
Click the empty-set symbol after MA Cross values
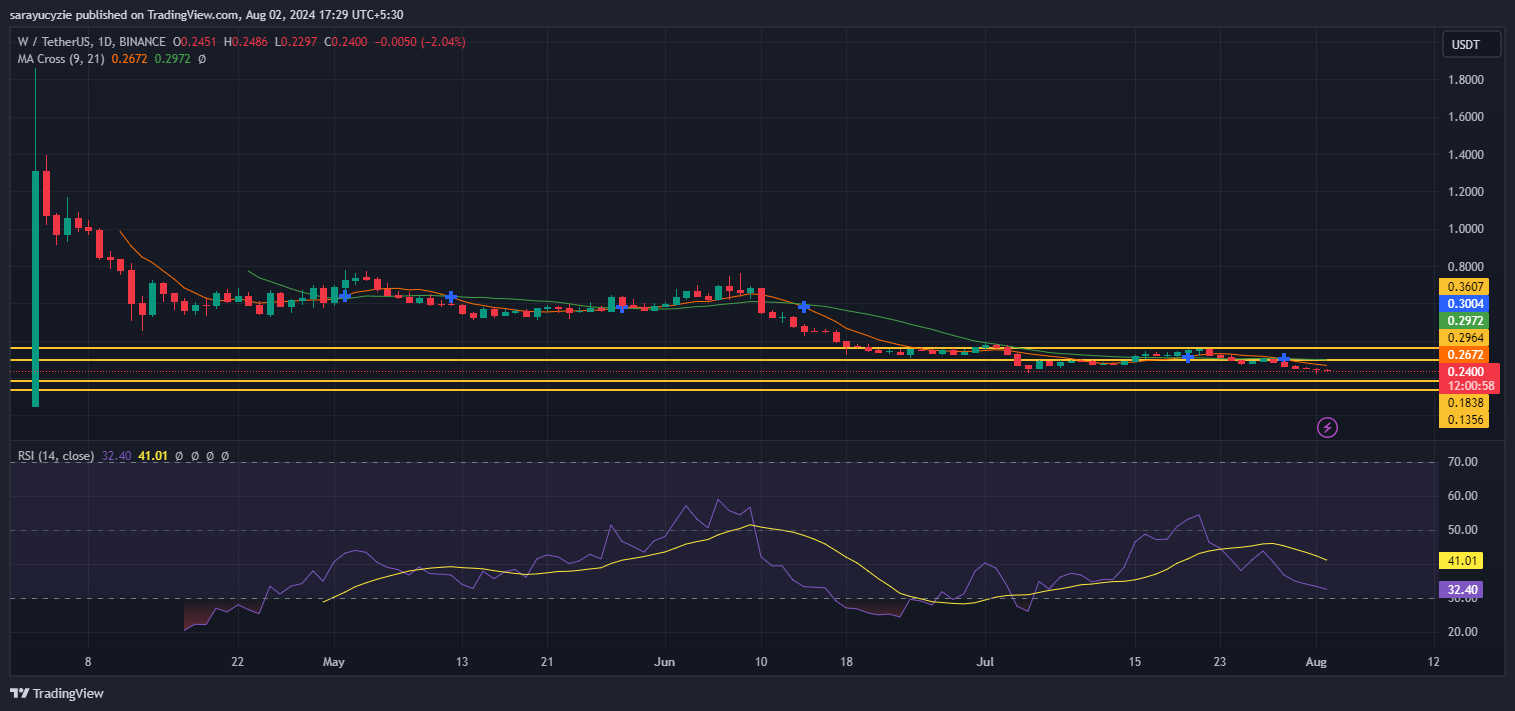pos(202,59)
